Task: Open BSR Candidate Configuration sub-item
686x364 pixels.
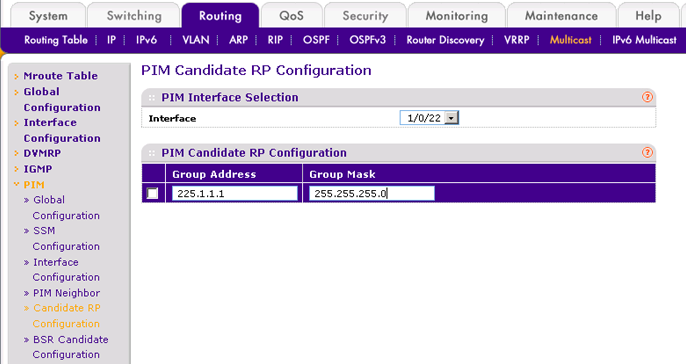Action: tap(70, 347)
